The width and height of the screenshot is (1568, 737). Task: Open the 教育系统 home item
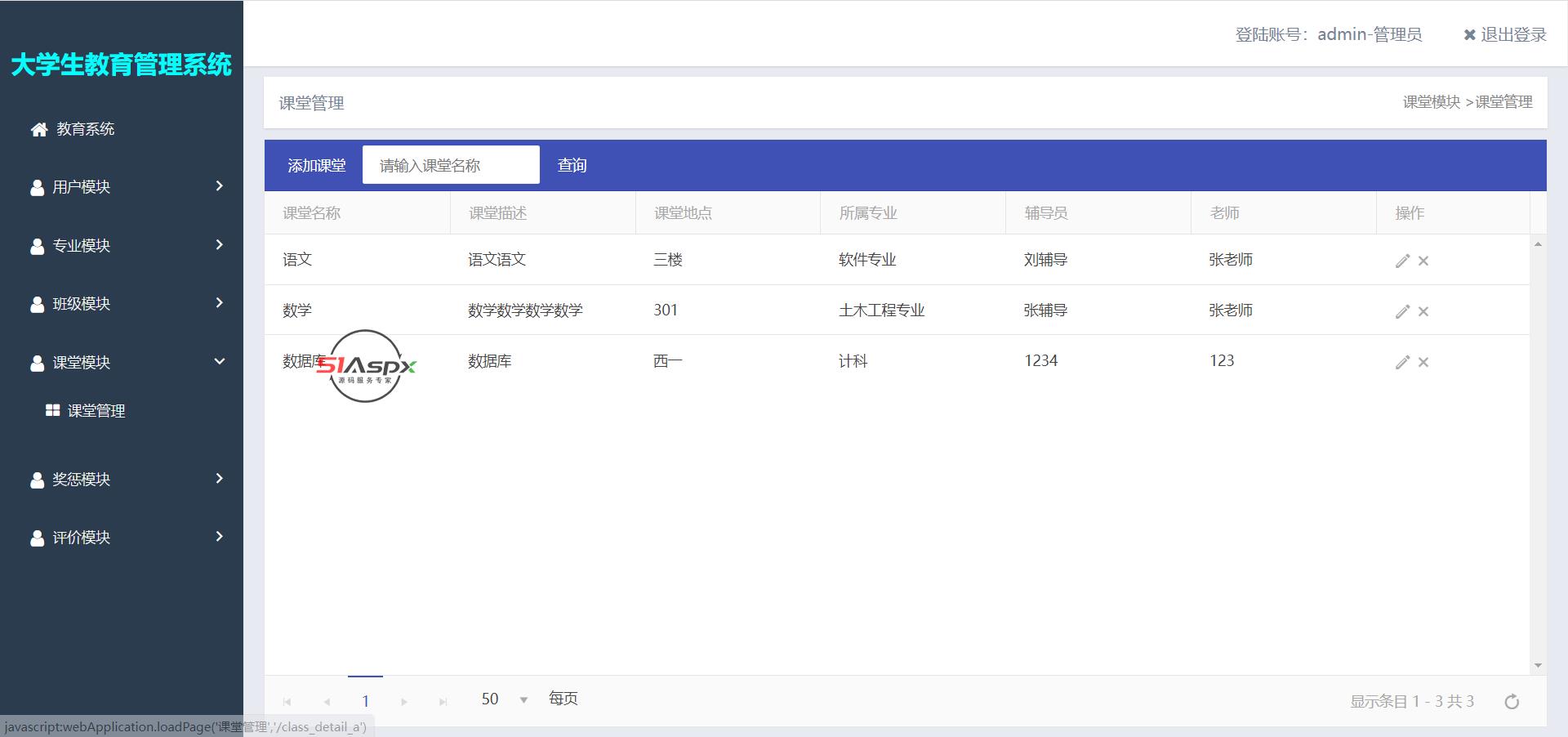(85, 129)
